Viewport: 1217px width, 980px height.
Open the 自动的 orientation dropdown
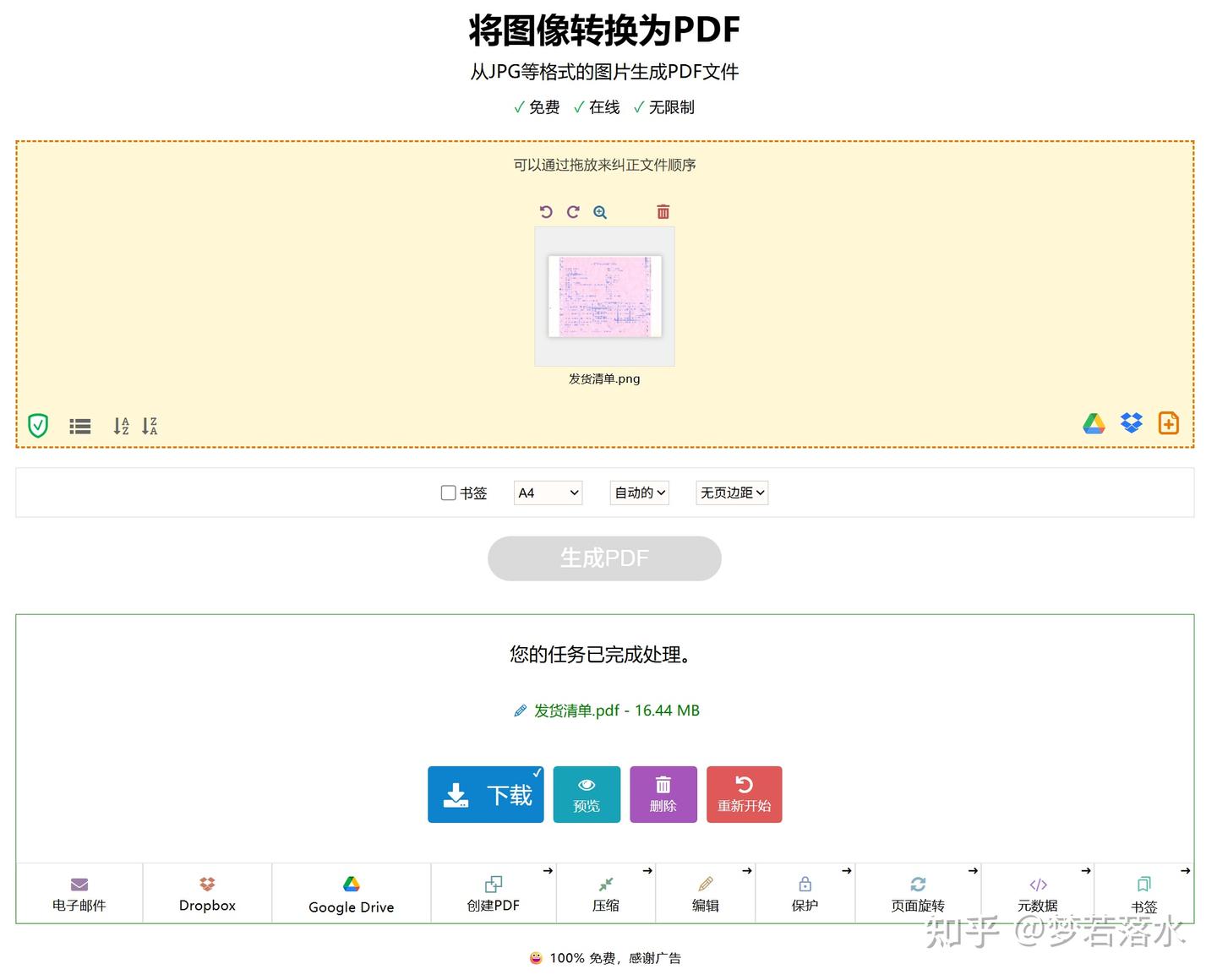pos(640,493)
